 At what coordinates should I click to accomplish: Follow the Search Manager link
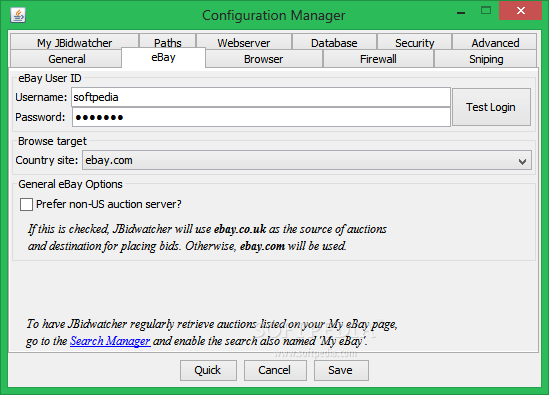pyautogui.click(x=110, y=341)
